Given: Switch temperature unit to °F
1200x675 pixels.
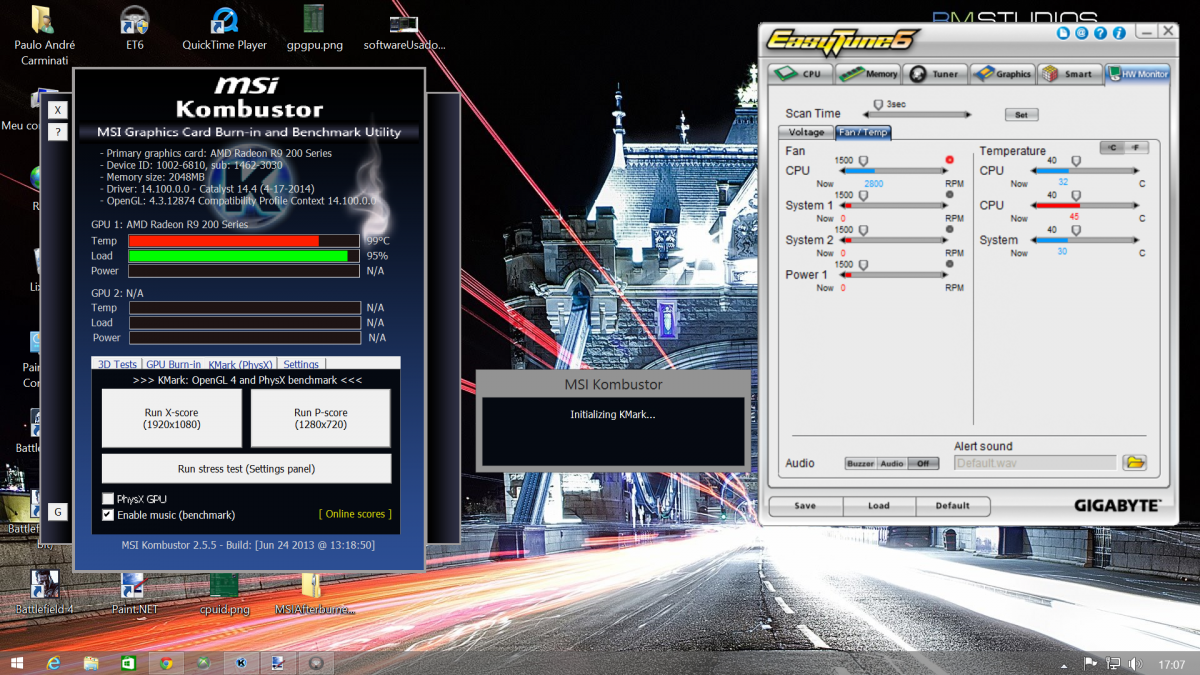Looking at the screenshot, I should (x=1136, y=148).
